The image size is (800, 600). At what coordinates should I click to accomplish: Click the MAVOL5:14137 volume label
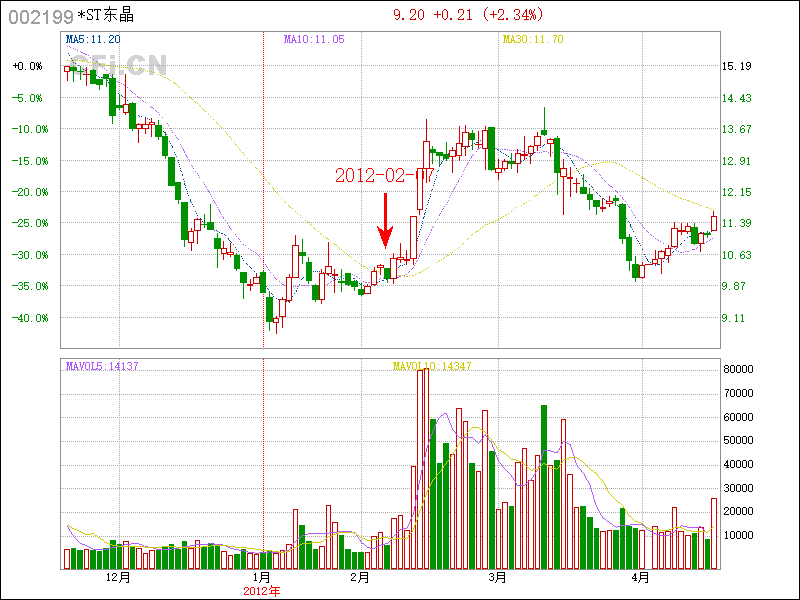102,367
